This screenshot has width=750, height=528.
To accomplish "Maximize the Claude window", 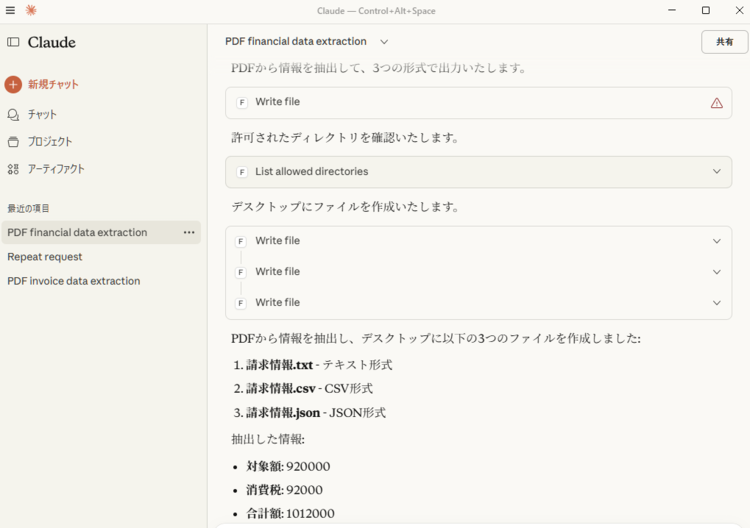I will click(x=705, y=10).
